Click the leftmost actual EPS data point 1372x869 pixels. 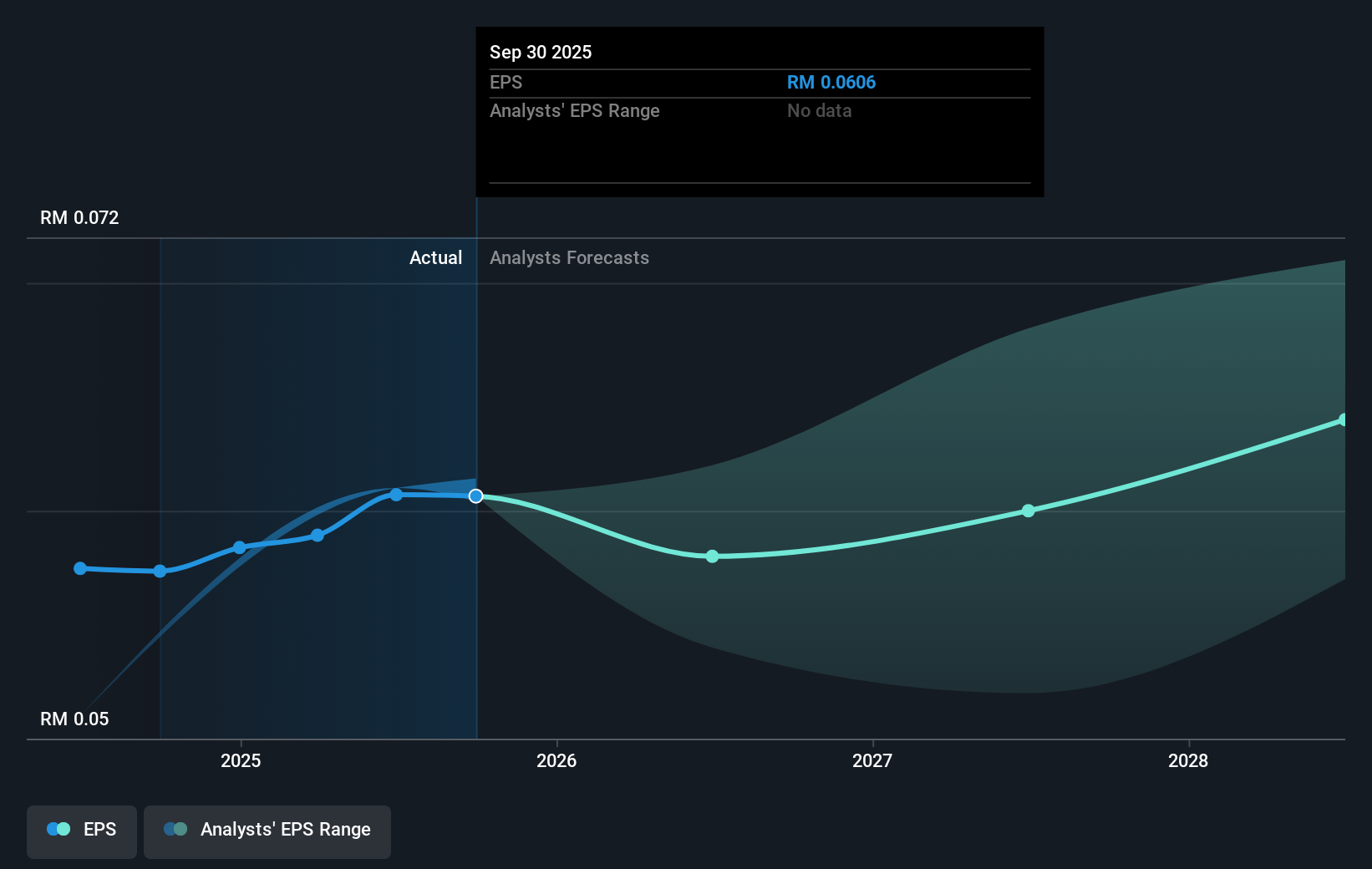(x=80, y=568)
